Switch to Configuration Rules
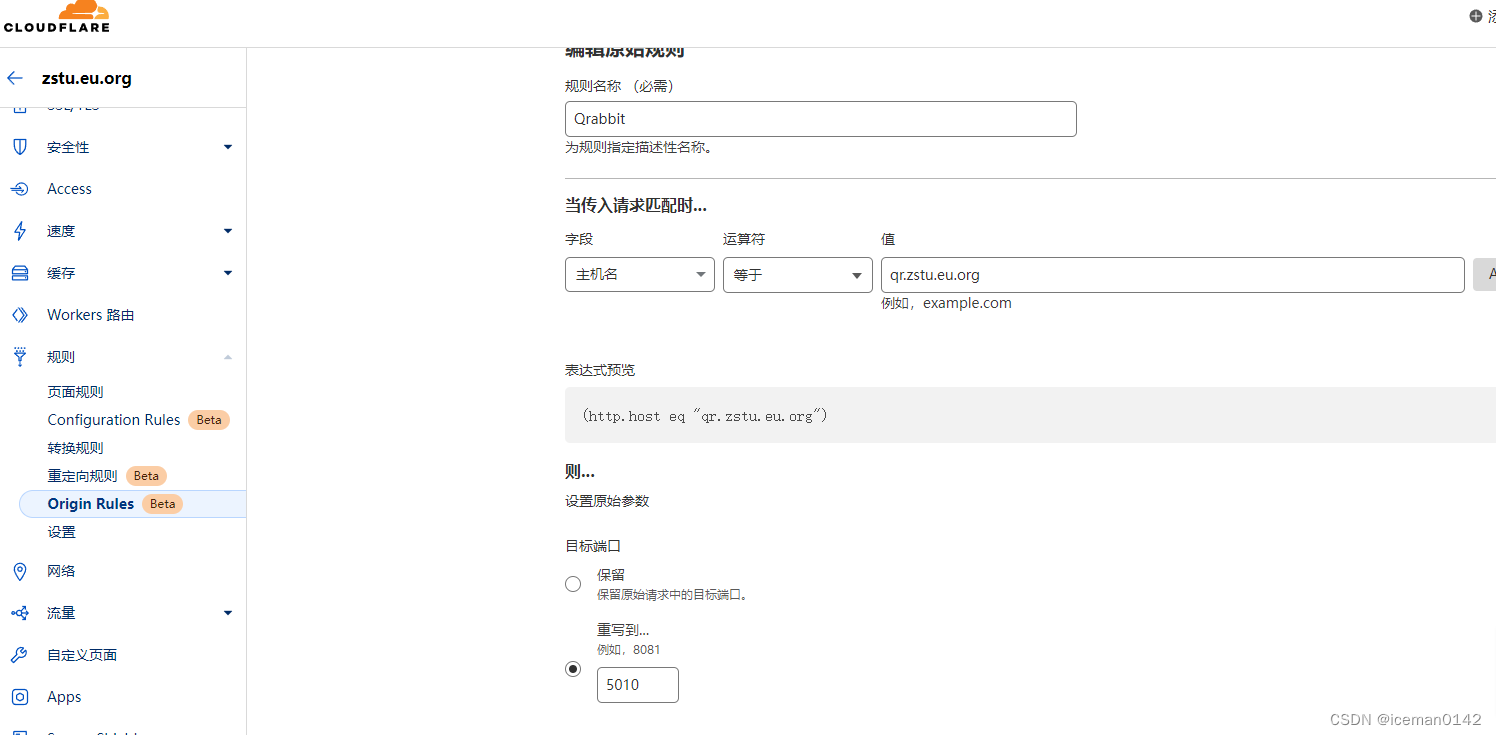The height and width of the screenshot is (735, 1496). pyautogui.click(x=113, y=419)
